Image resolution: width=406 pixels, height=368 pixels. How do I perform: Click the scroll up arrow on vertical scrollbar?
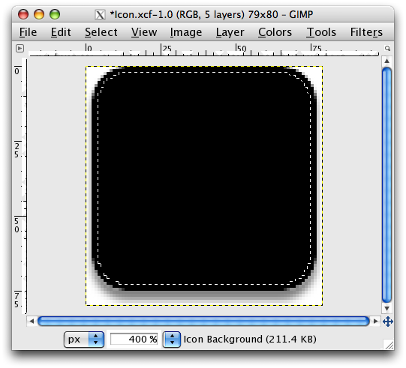coord(387,61)
